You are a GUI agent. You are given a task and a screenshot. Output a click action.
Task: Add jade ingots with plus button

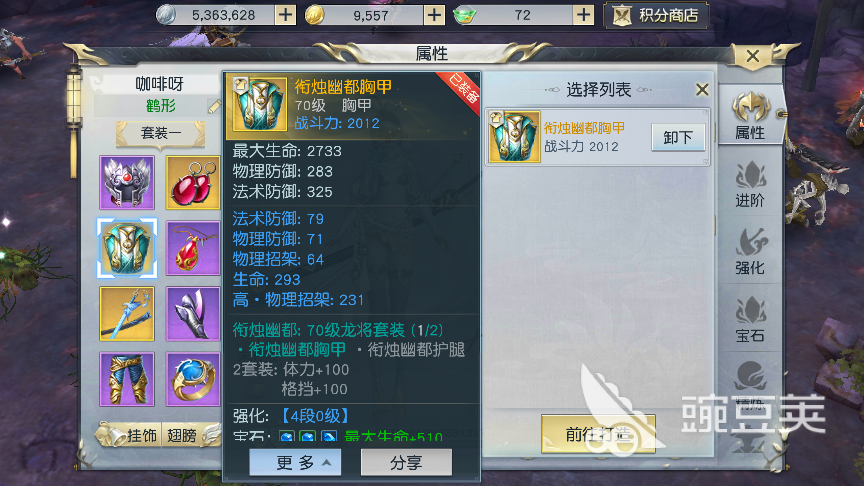coord(583,15)
